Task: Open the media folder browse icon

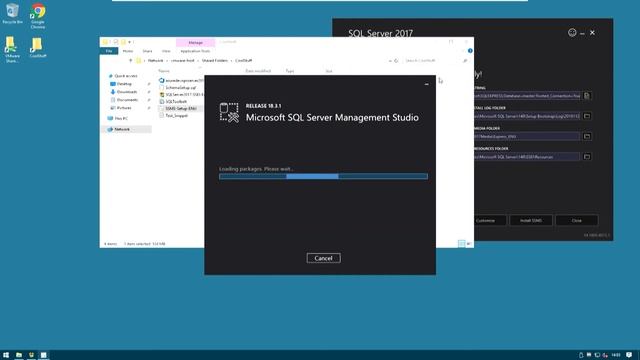Action: (x=587, y=136)
